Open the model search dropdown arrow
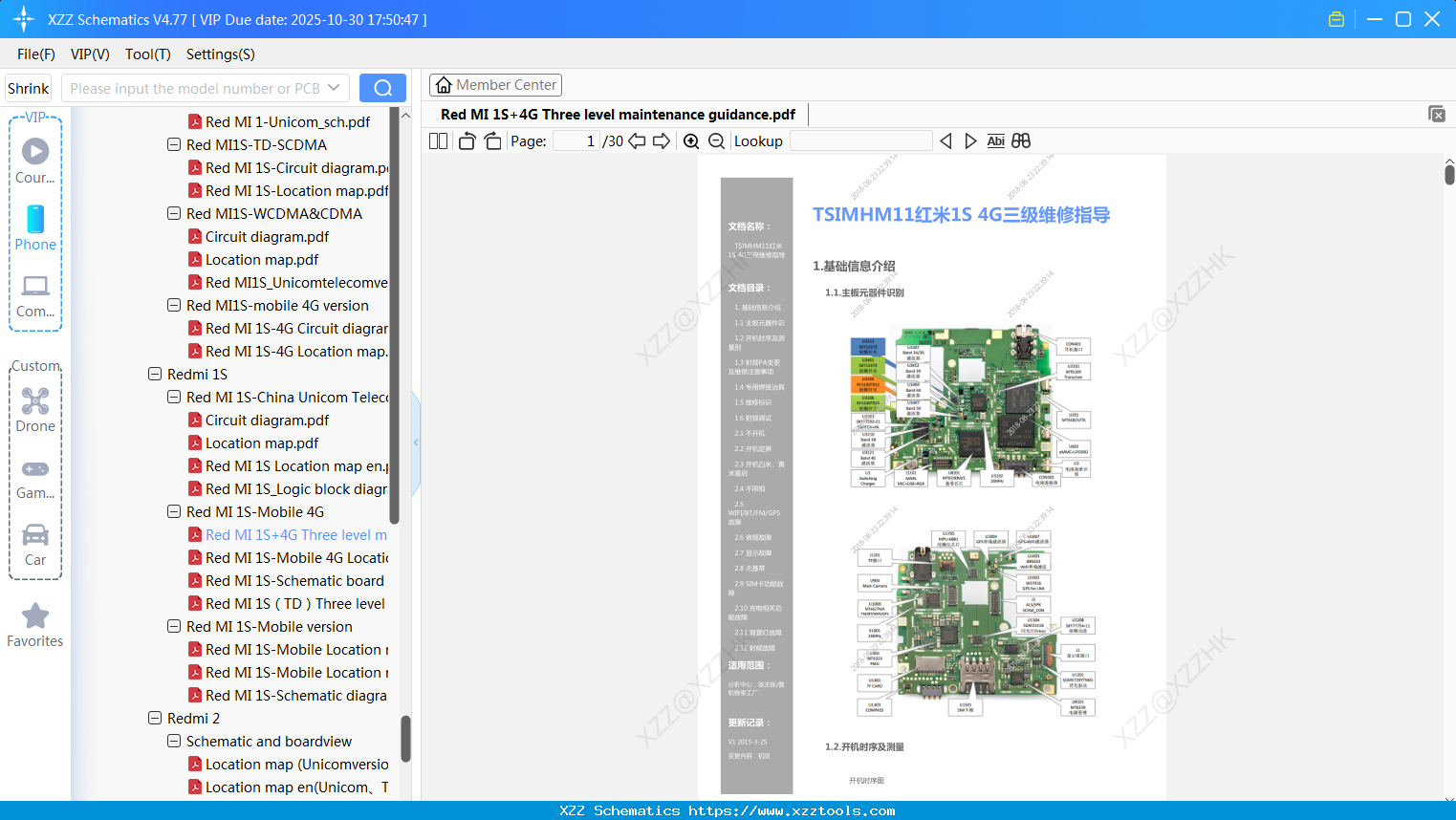 click(331, 87)
